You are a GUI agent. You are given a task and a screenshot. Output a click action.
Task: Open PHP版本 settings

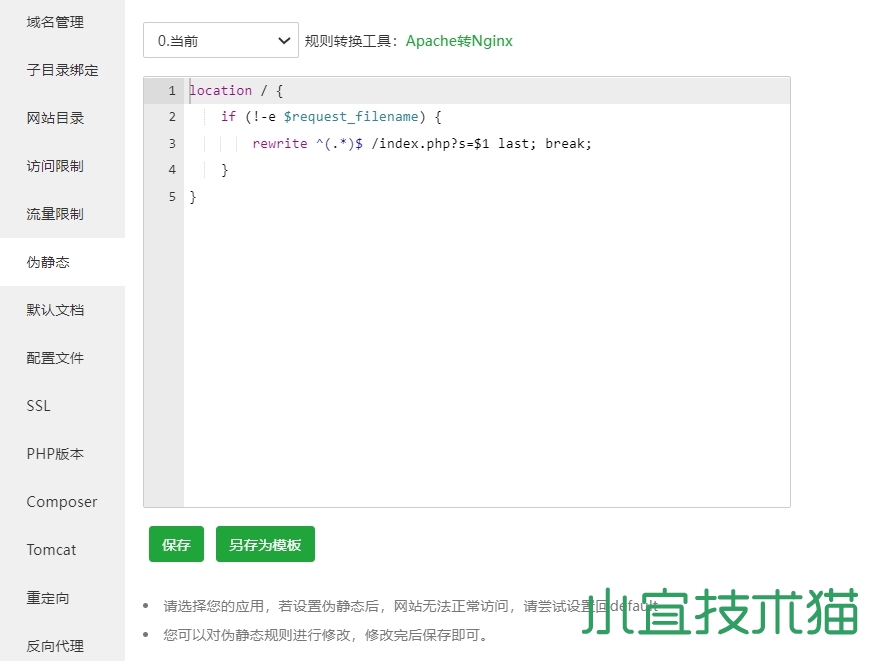[55, 454]
